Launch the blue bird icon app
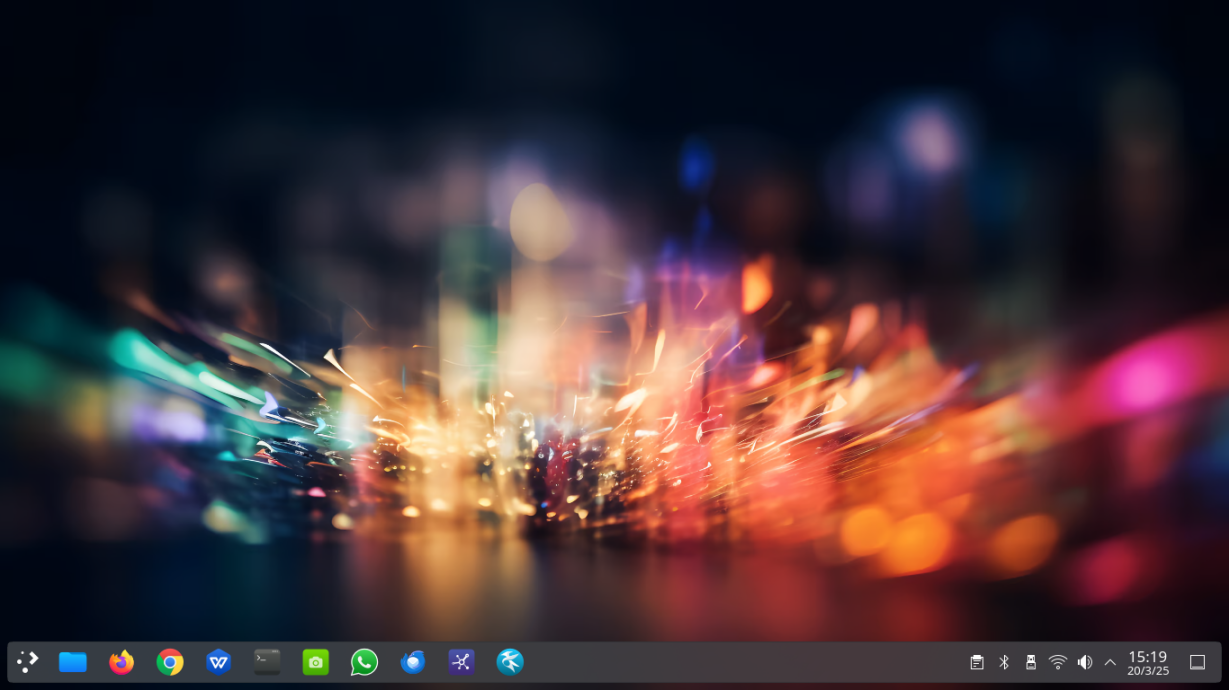Screen dimensions: 1229x690 (510, 662)
